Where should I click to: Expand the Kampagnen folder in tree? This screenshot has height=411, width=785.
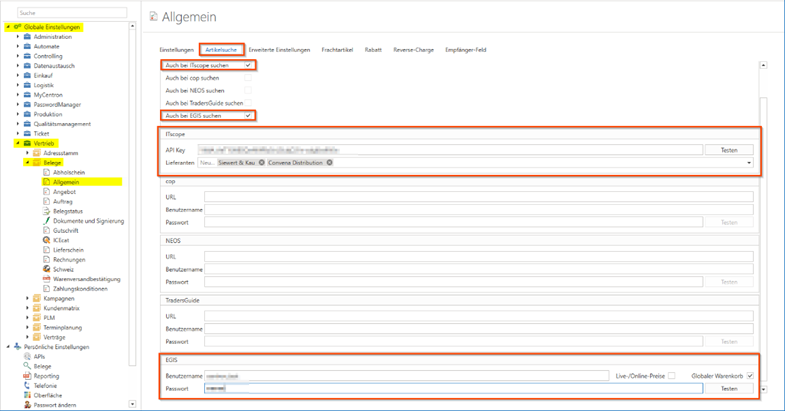coord(28,298)
